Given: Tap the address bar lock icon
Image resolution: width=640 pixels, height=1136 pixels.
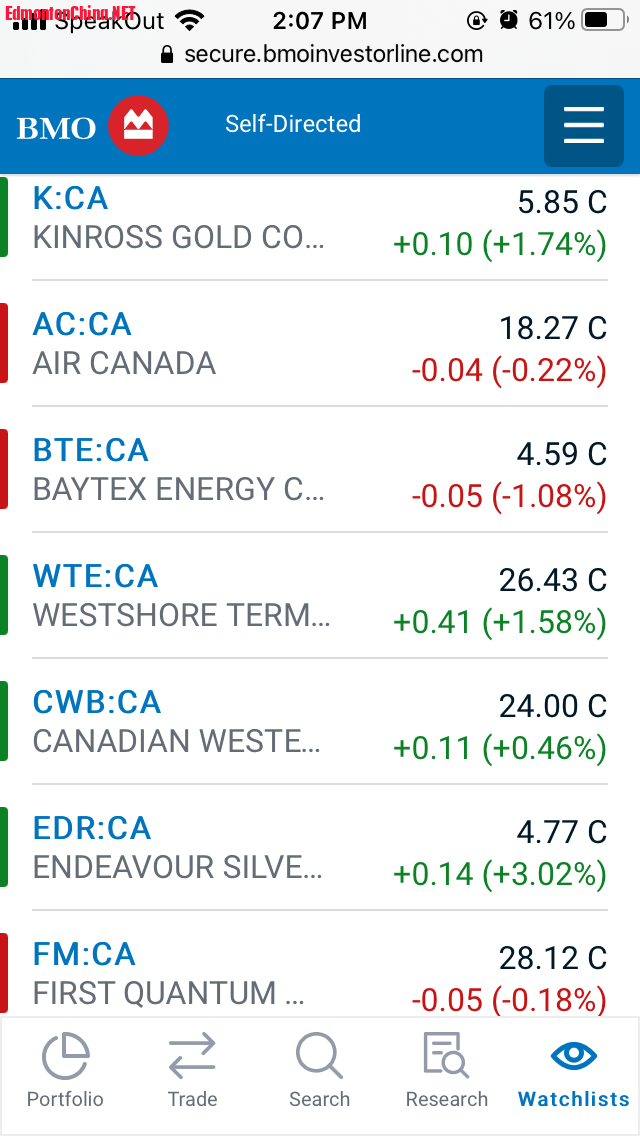Looking at the screenshot, I should pos(167,54).
